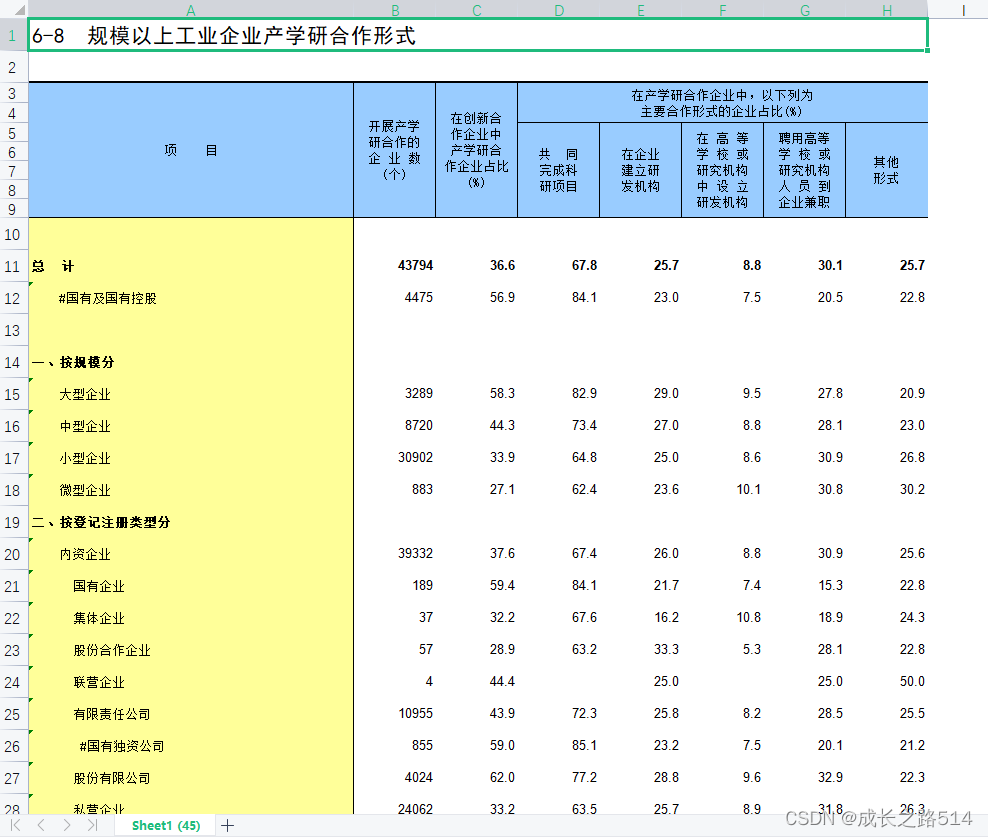
Task: Select row 2 header
Action: click(14, 67)
